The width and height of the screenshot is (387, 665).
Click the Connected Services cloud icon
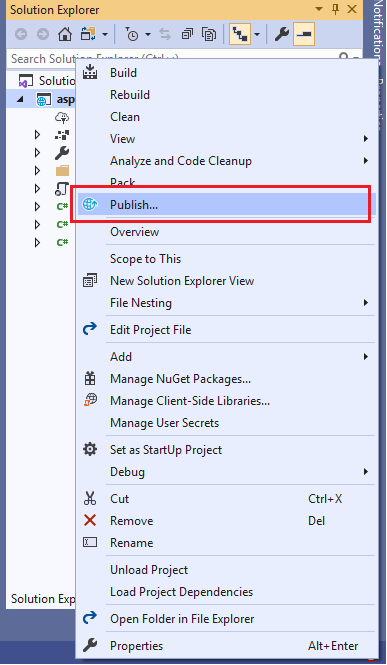click(62, 117)
